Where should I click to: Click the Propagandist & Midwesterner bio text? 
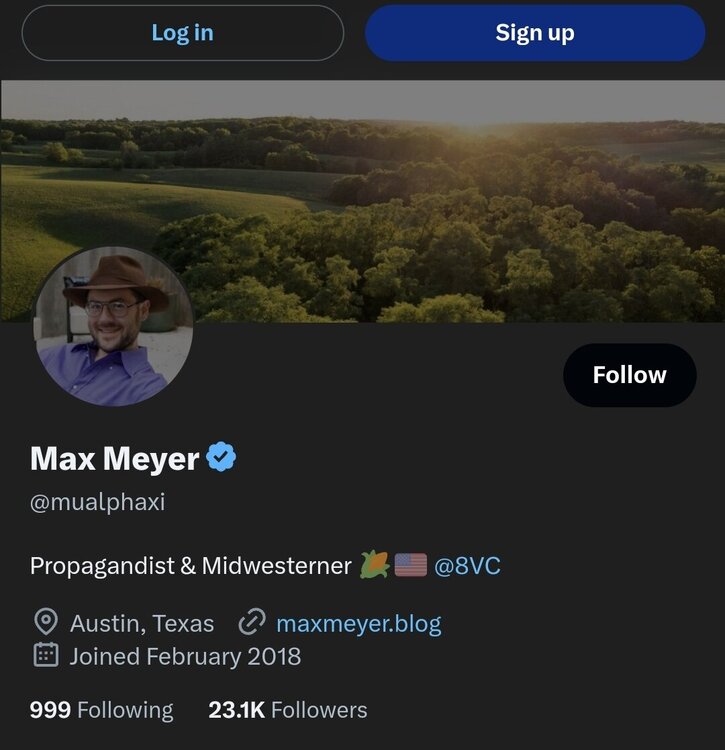[x=190, y=566]
